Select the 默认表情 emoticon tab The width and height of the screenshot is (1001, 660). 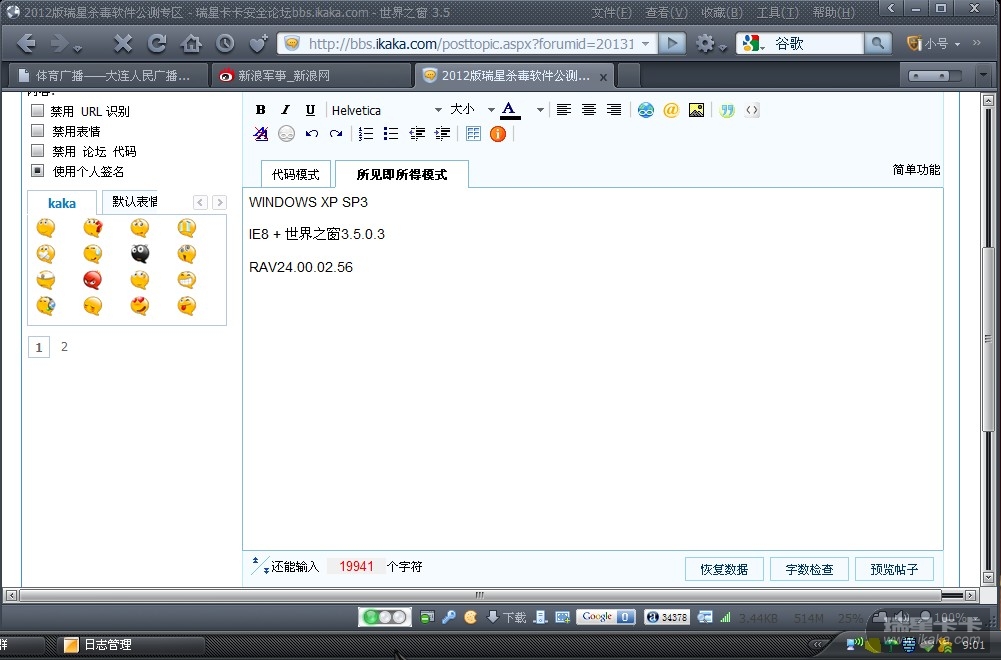click(133, 202)
